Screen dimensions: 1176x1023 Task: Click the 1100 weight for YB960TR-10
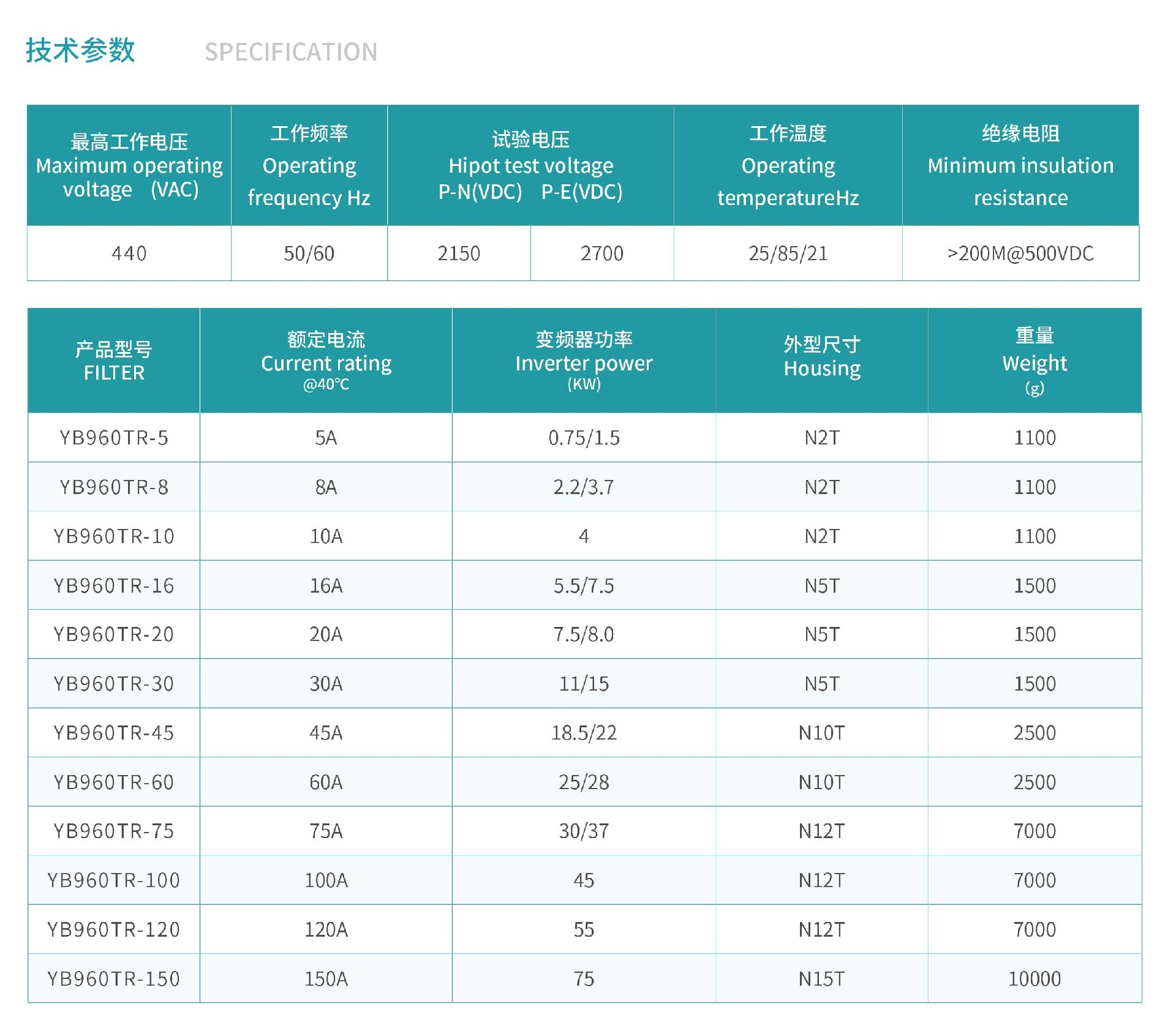[1035, 536]
